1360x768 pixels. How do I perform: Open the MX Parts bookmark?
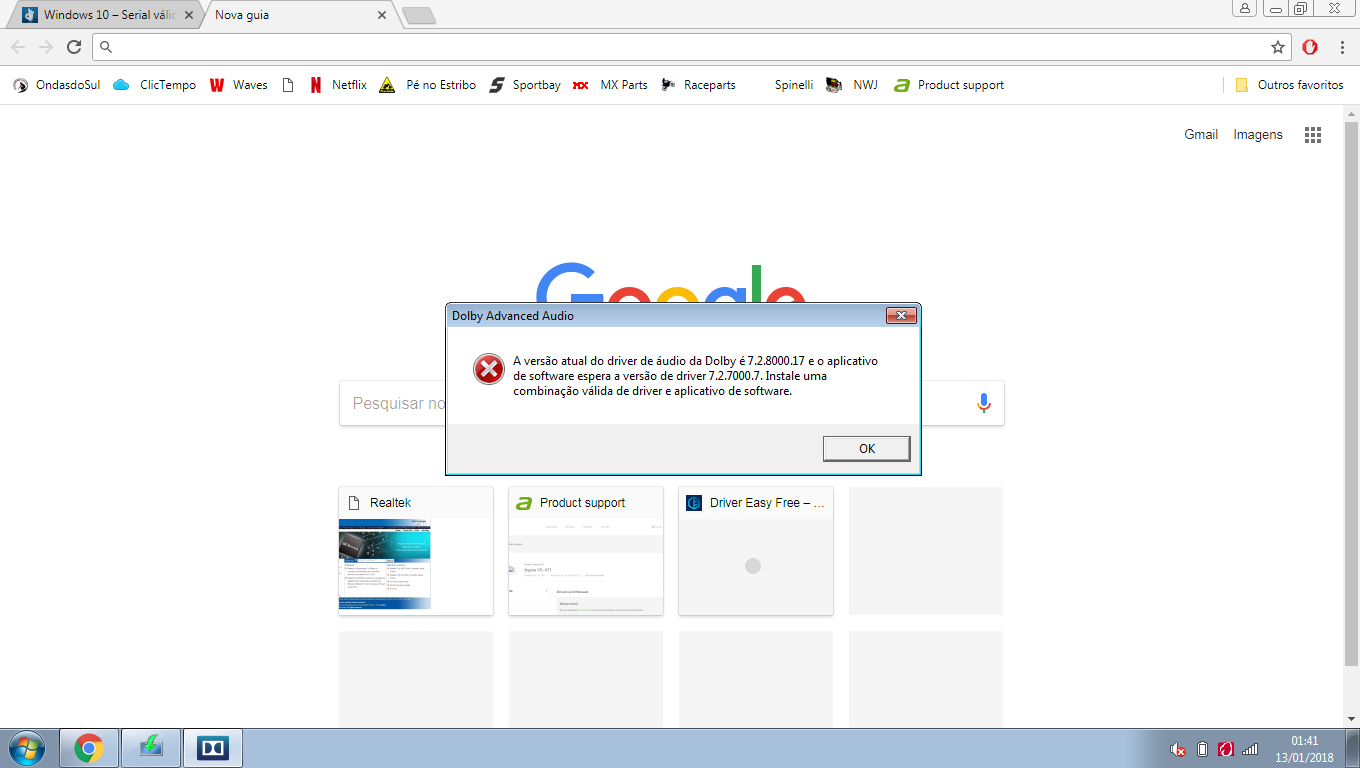click(x=610, y=85)
